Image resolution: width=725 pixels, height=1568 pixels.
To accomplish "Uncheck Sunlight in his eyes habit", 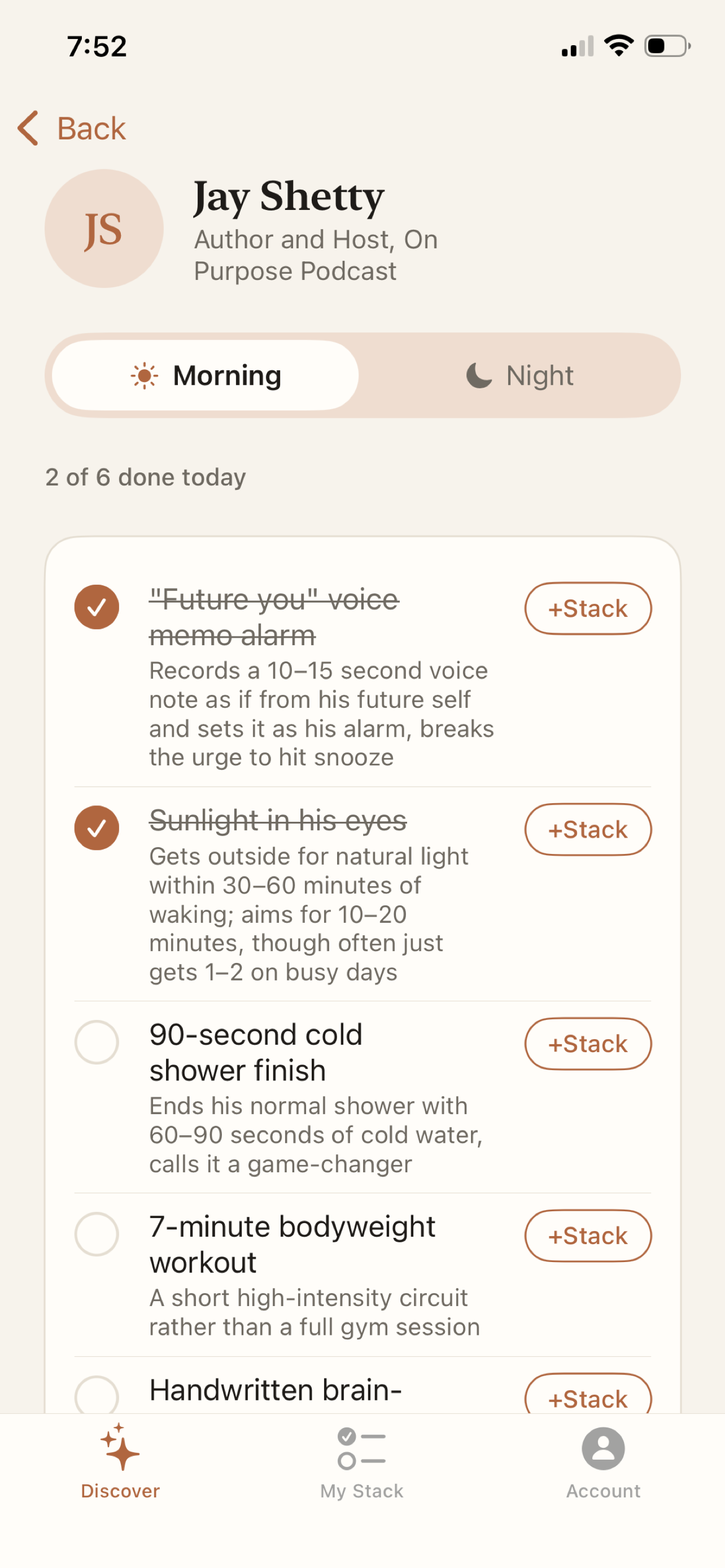I will [x=97, y=828].
